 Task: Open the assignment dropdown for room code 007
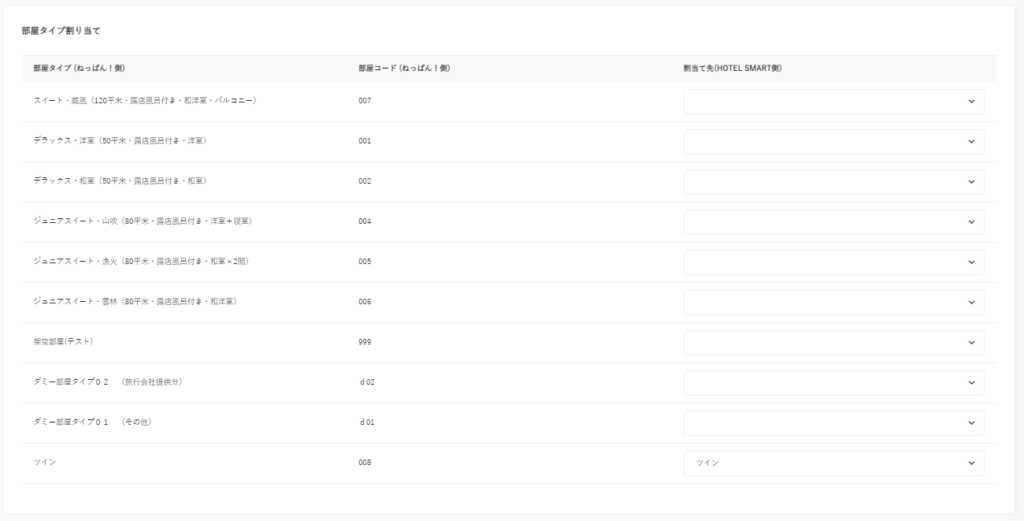point(833,101)
